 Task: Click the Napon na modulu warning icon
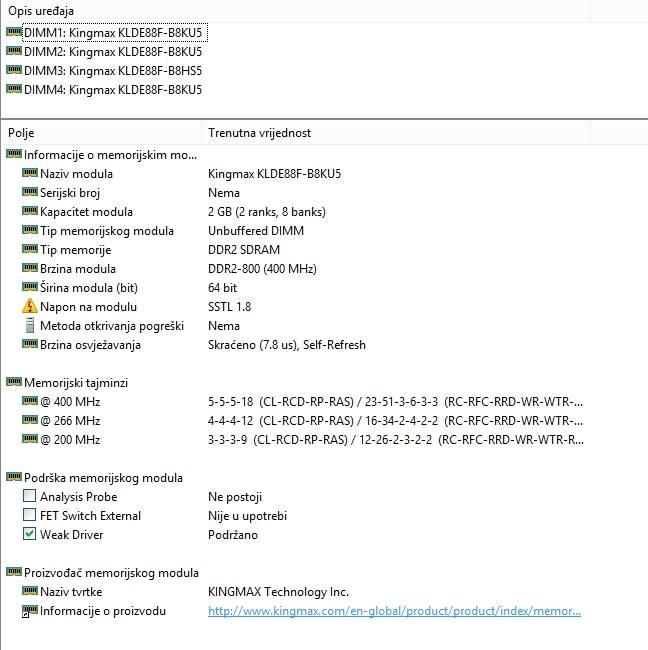tap(30, 306)
